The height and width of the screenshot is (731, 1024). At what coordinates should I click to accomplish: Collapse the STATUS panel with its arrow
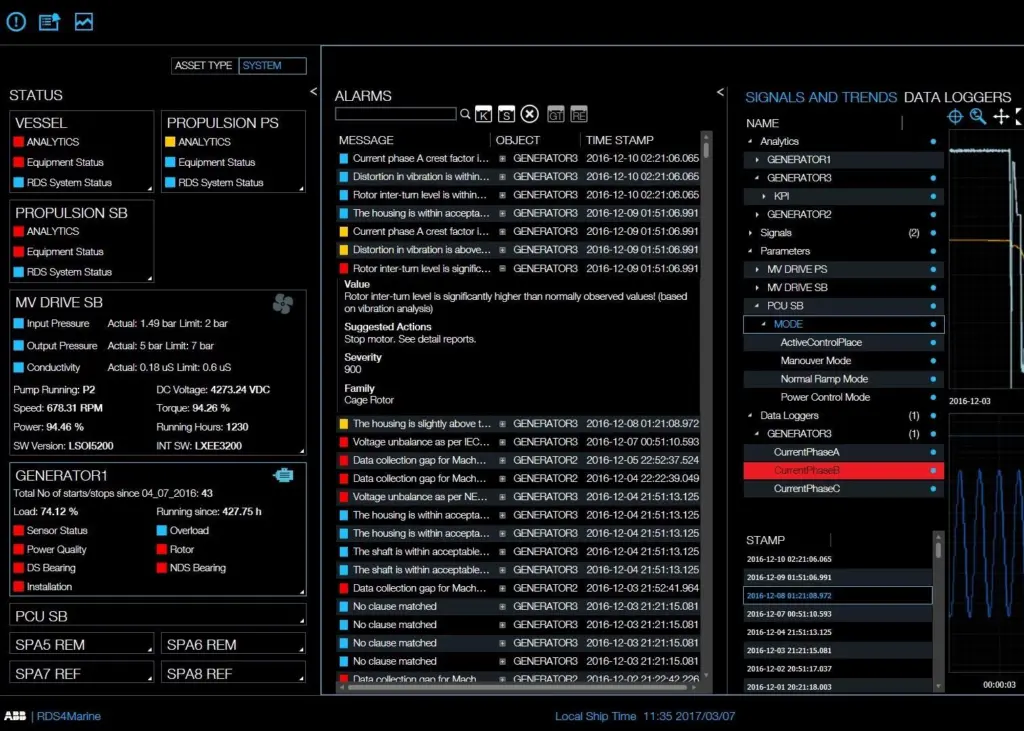[x=313, y=92]
